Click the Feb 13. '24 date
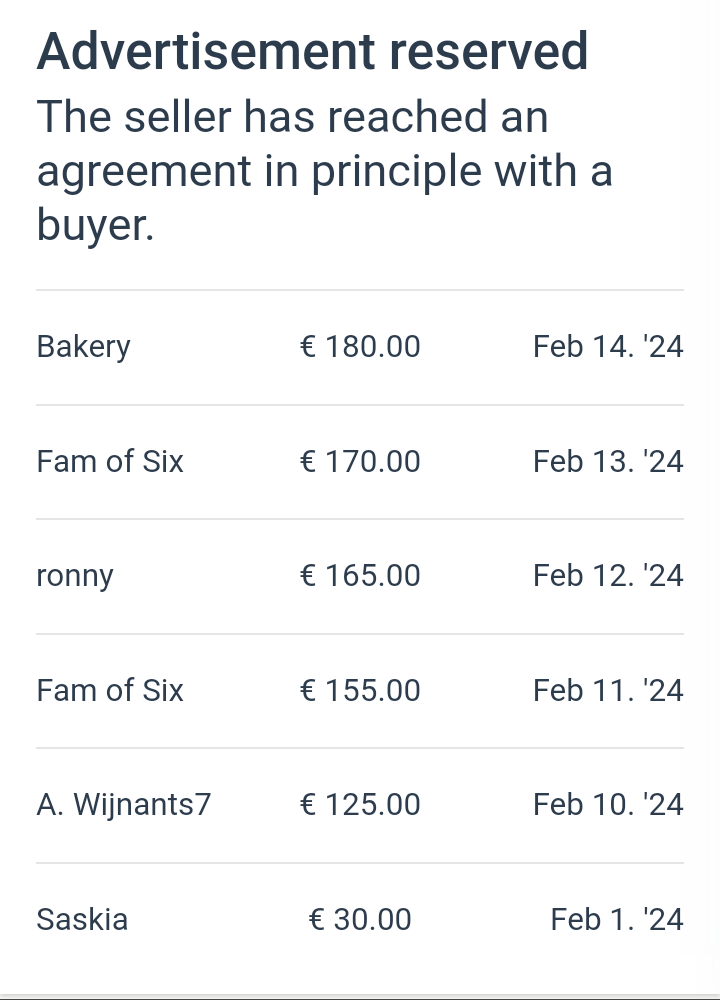 608,462
